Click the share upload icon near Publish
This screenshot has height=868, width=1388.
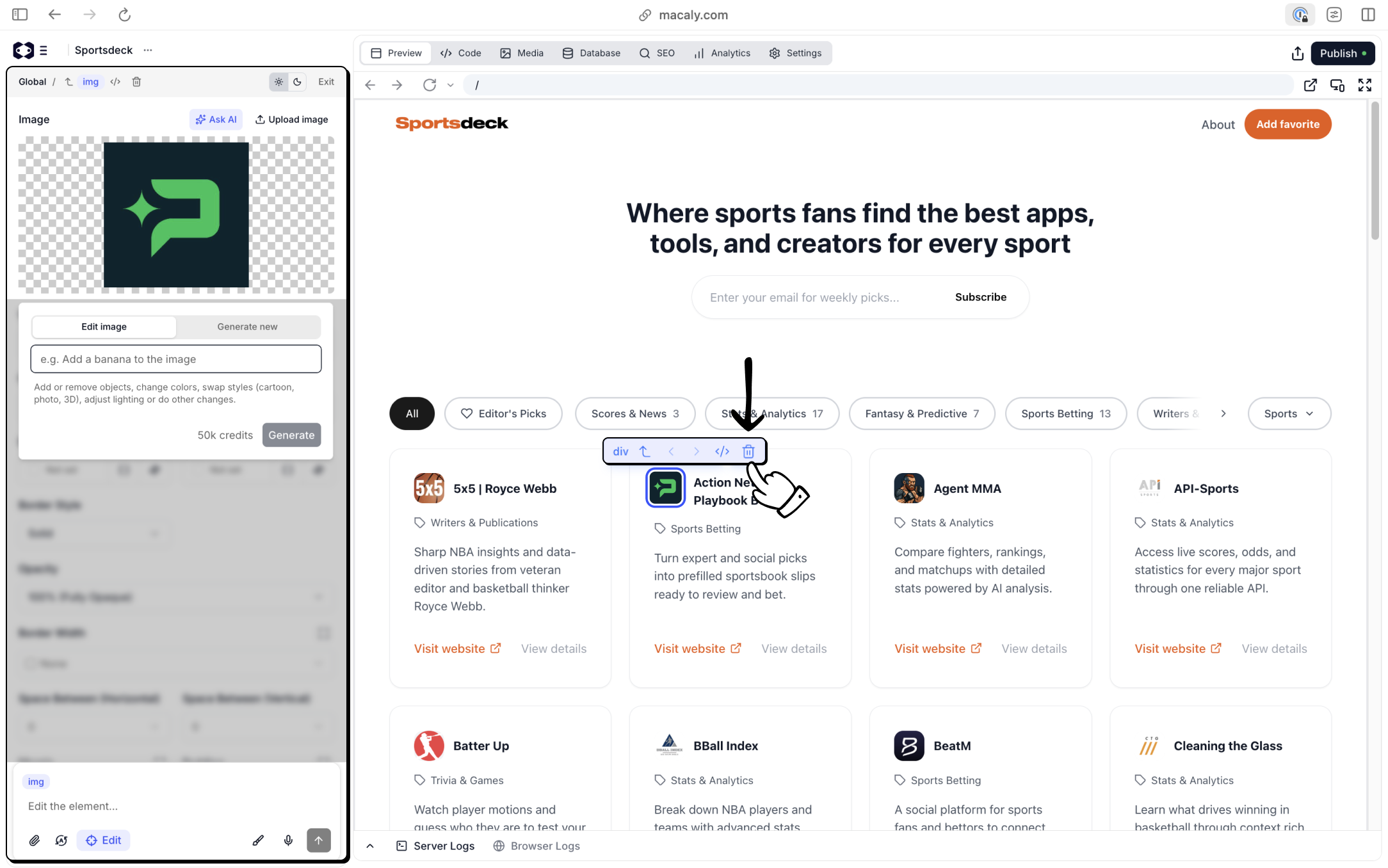[x=1297, y=53]
